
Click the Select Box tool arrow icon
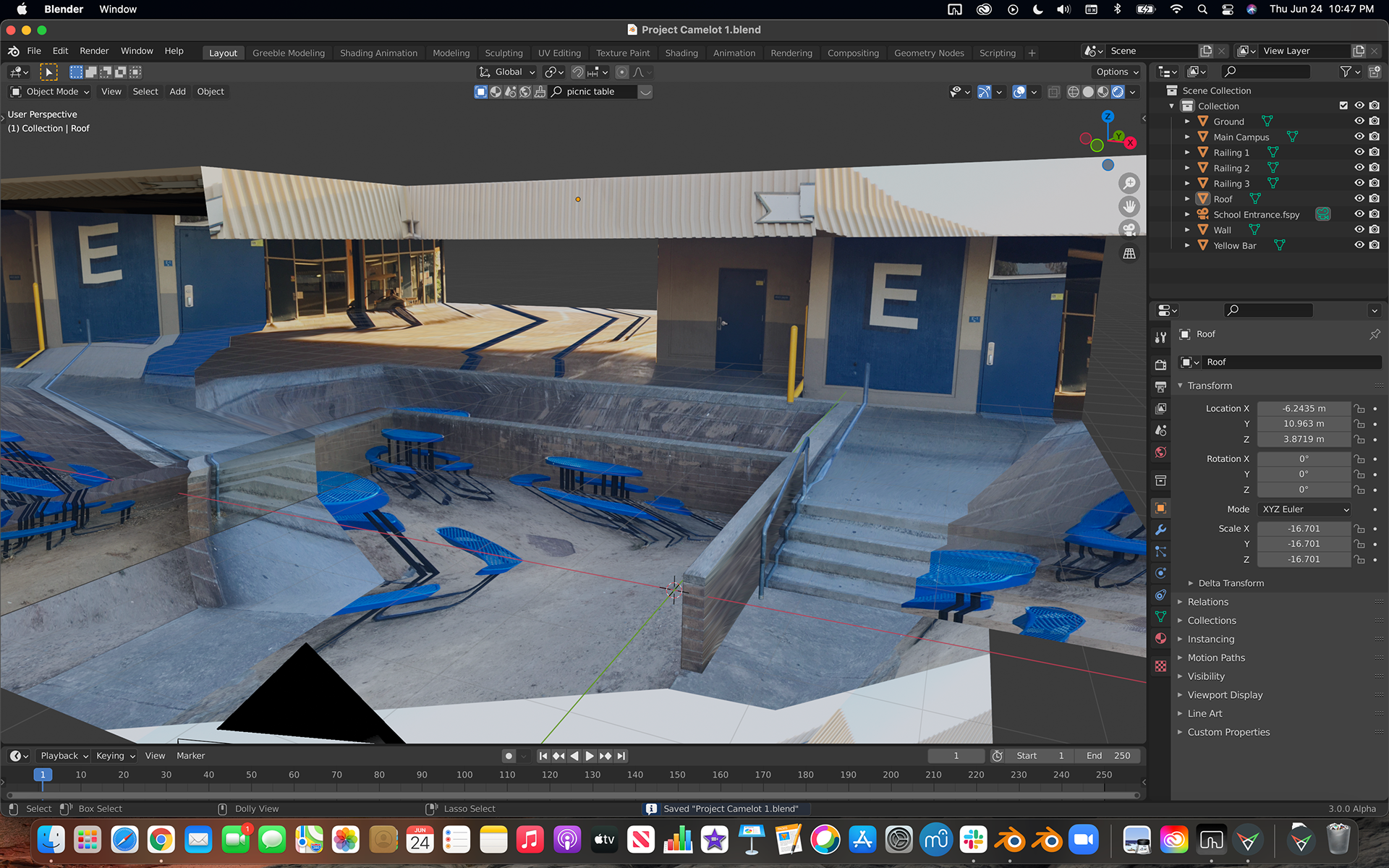tap(48, 72)
